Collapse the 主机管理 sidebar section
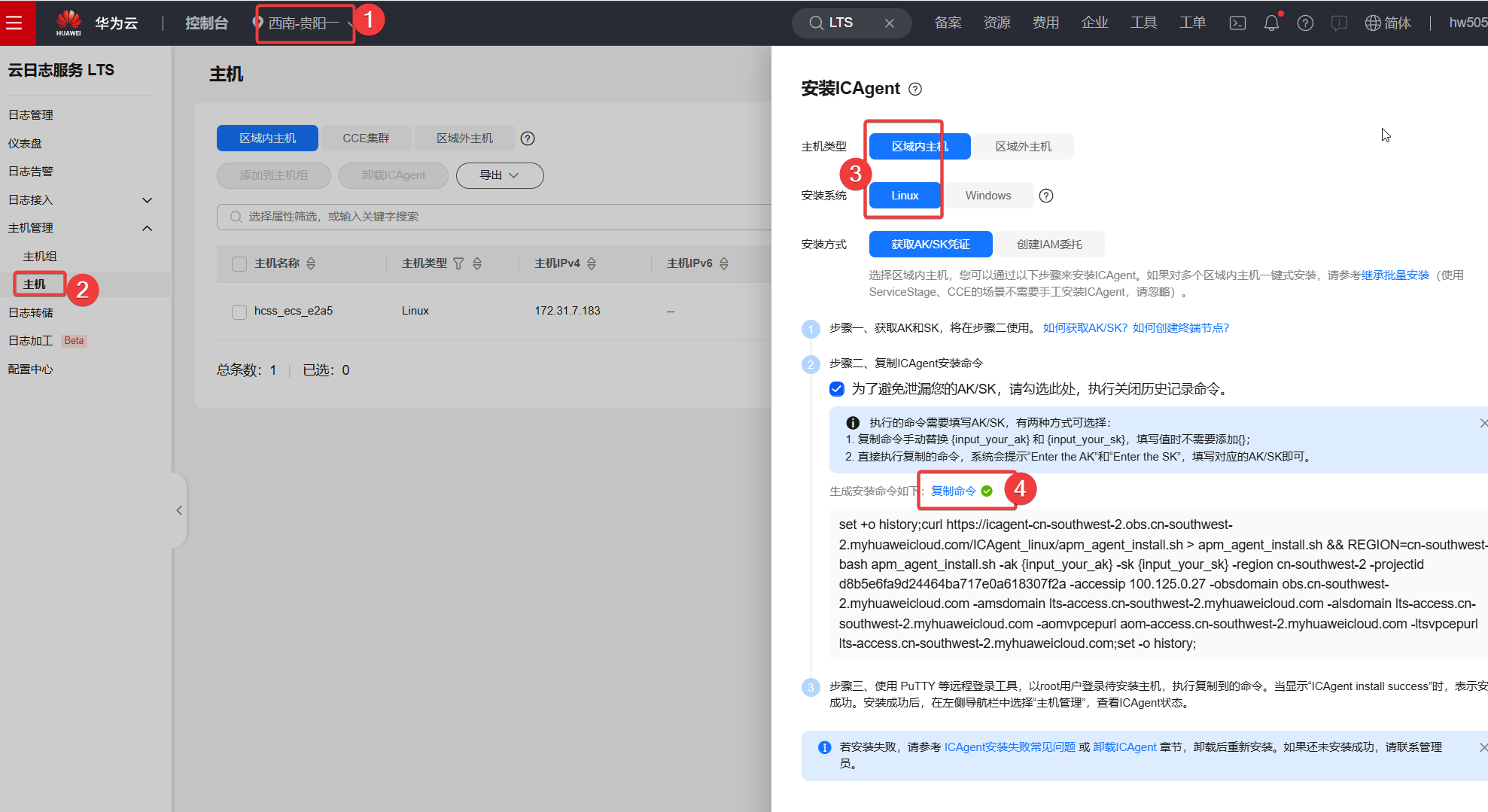 (x=148, y=228)
